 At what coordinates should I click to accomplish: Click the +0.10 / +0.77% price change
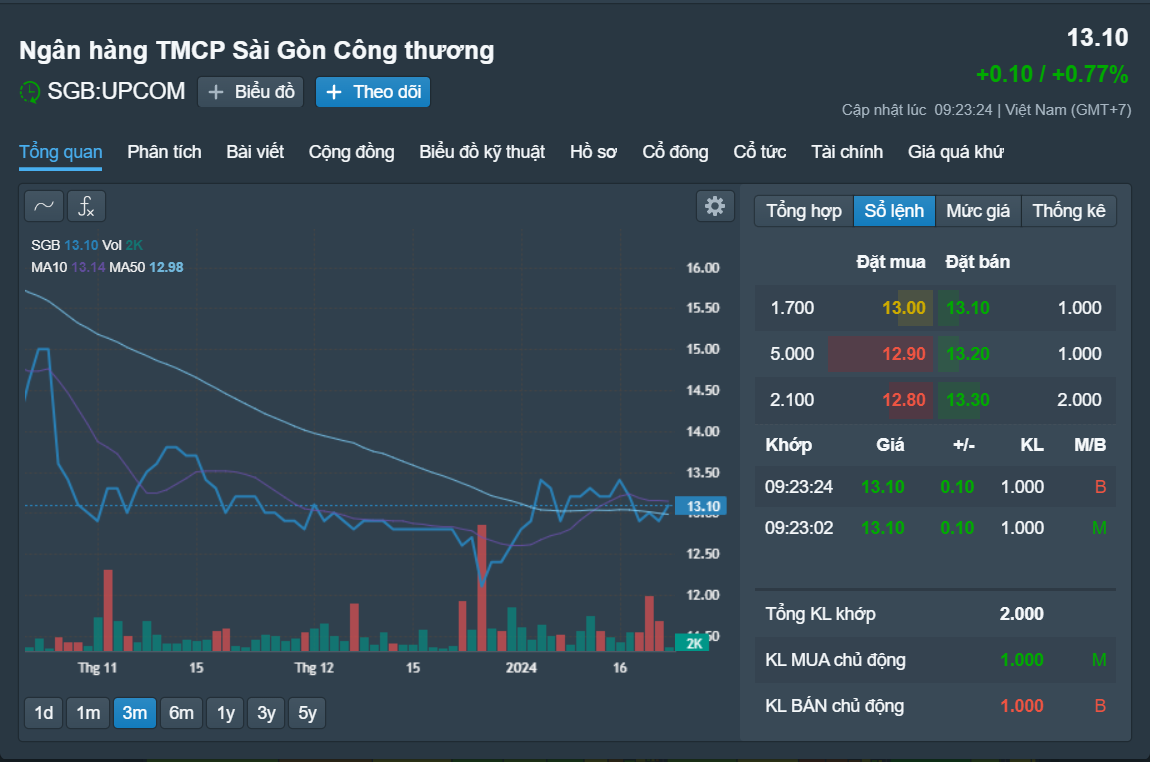[1052, 74]
